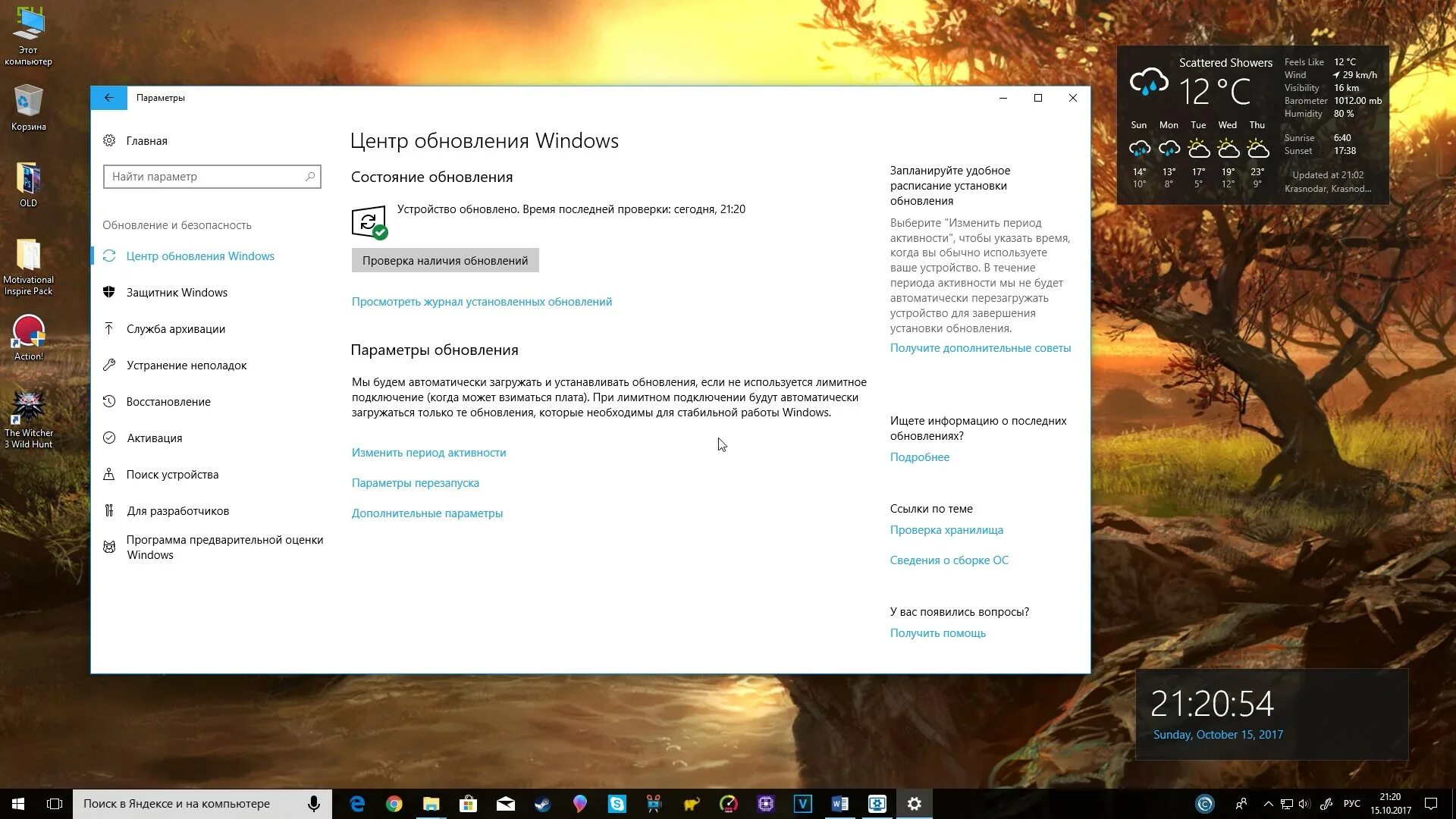Open Дополнительные параметры link

click(x=427, y=513)
